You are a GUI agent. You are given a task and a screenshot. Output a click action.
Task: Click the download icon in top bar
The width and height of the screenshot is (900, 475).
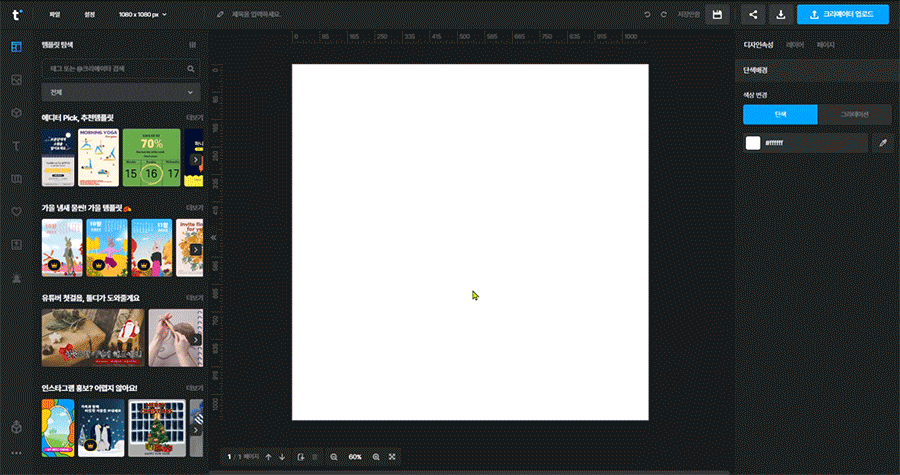click(x=780, y=14)
